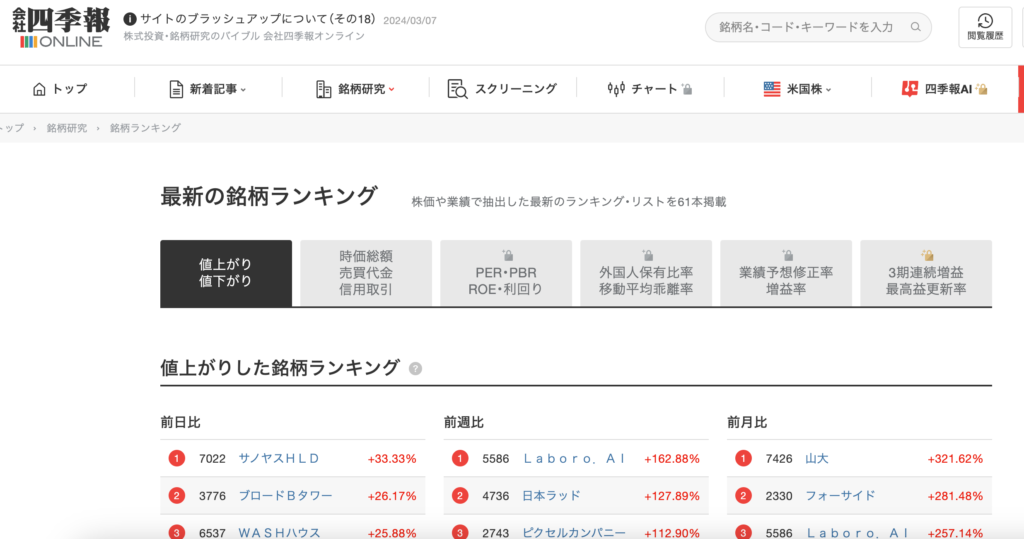This screenshot has width=1024, height=539.
Task: Open the 3期連続増益 最高益更新率 tab
Action: 925,273
